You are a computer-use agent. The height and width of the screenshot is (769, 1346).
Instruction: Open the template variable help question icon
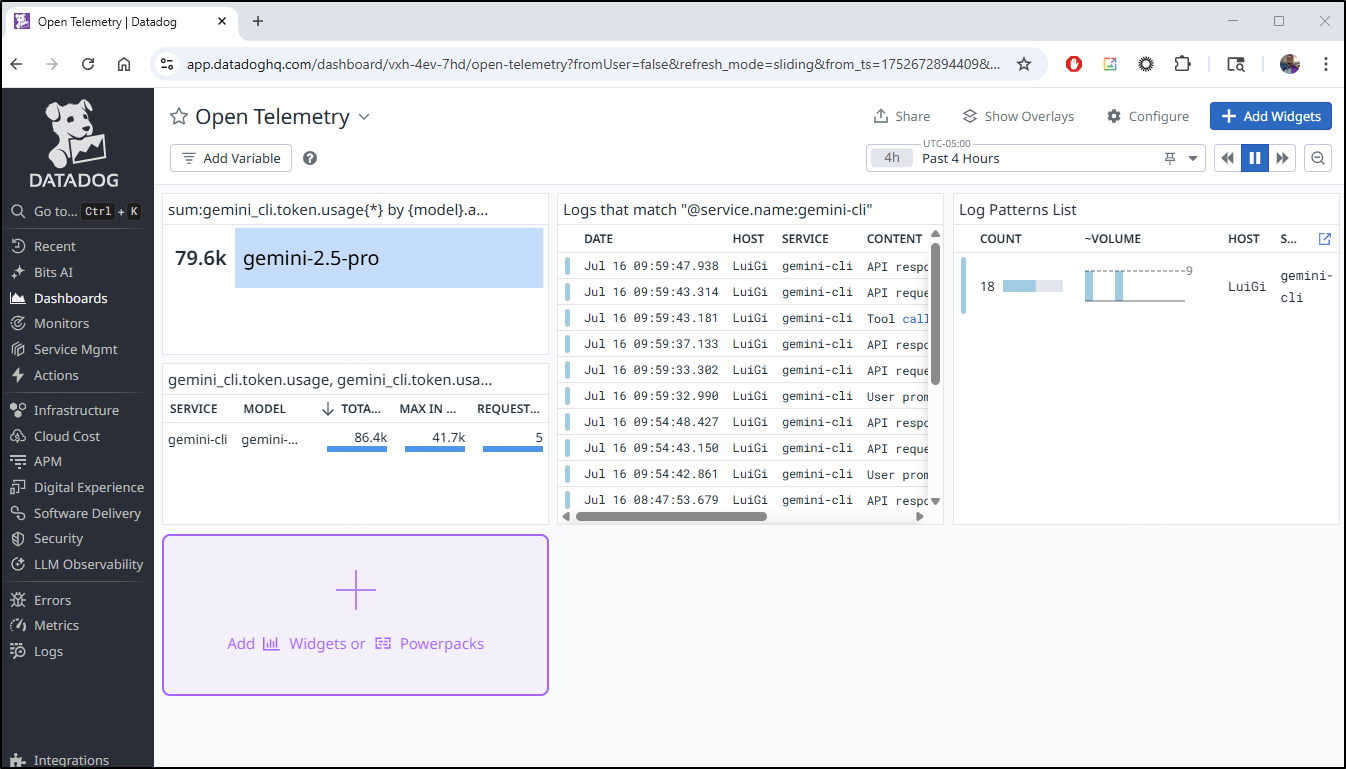click(x=310, y=158)
